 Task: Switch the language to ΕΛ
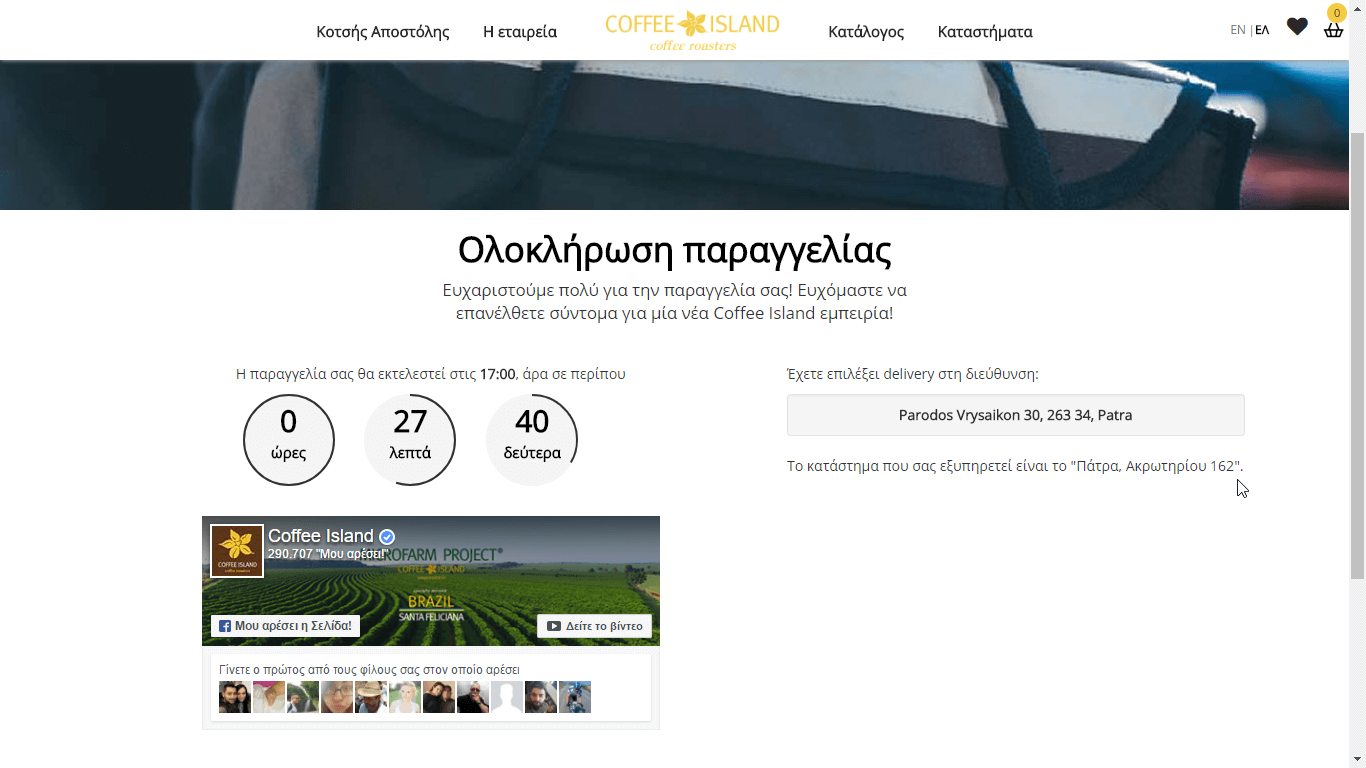(x=1262, y=30)
